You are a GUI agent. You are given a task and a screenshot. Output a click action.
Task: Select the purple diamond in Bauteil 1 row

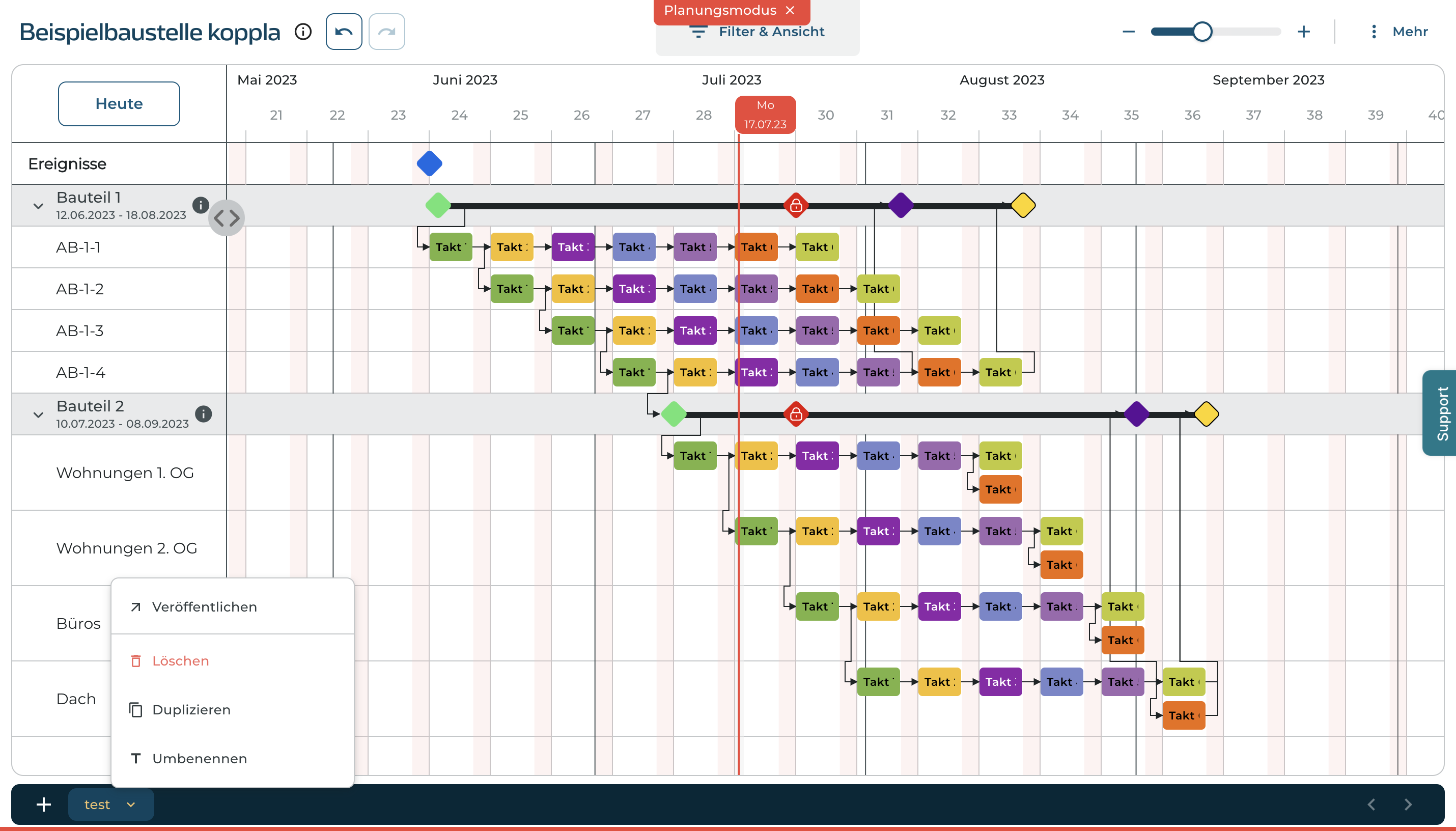901,206
